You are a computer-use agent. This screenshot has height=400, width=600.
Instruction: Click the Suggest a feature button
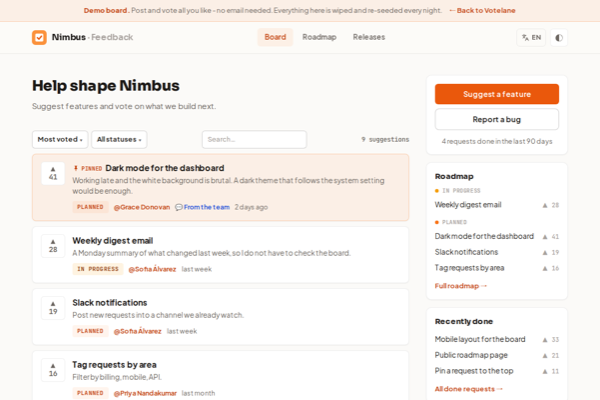point(497,94)
